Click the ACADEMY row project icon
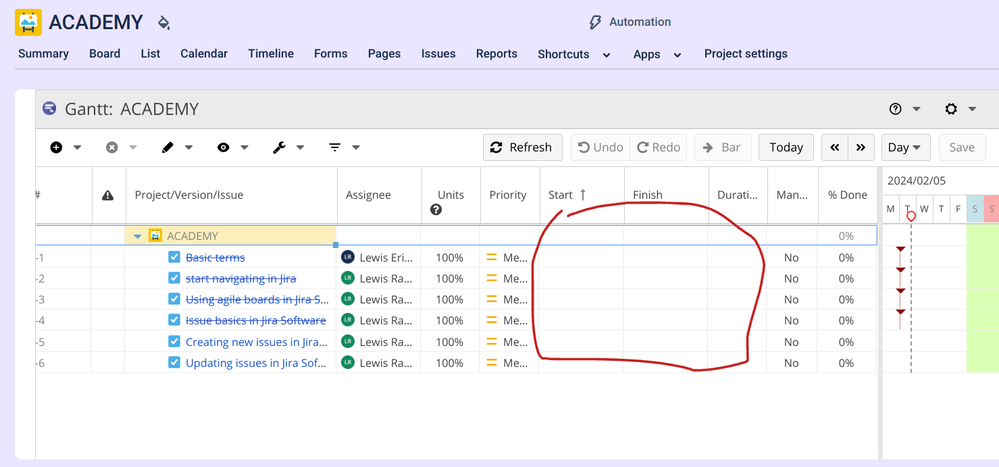The width and height of the screenshot is (999, 467). [x=155, y=236]
